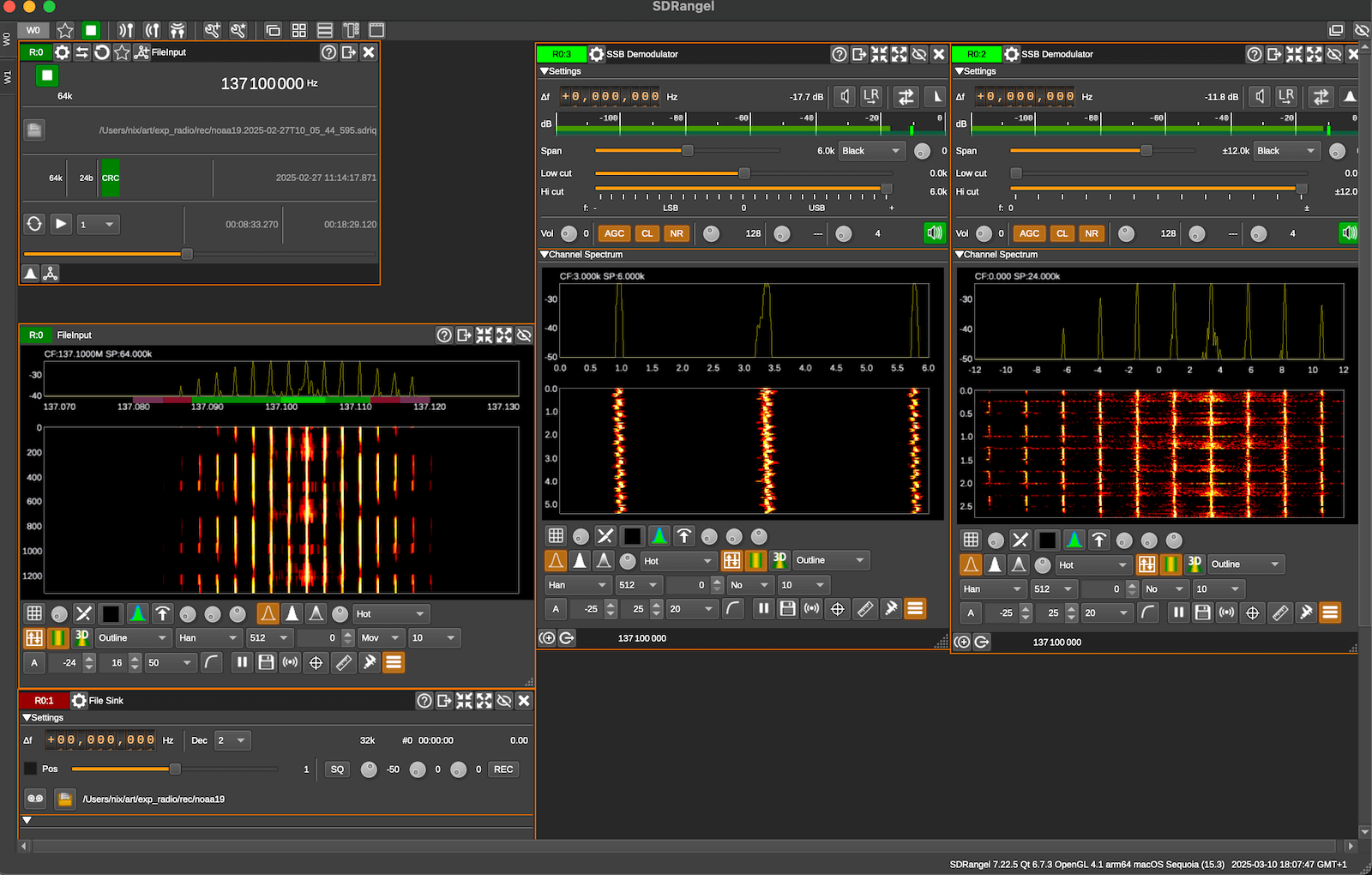
Task: Open spectrum calibration ruler in FileInput spectrum
Action: (x=343, y=662)
